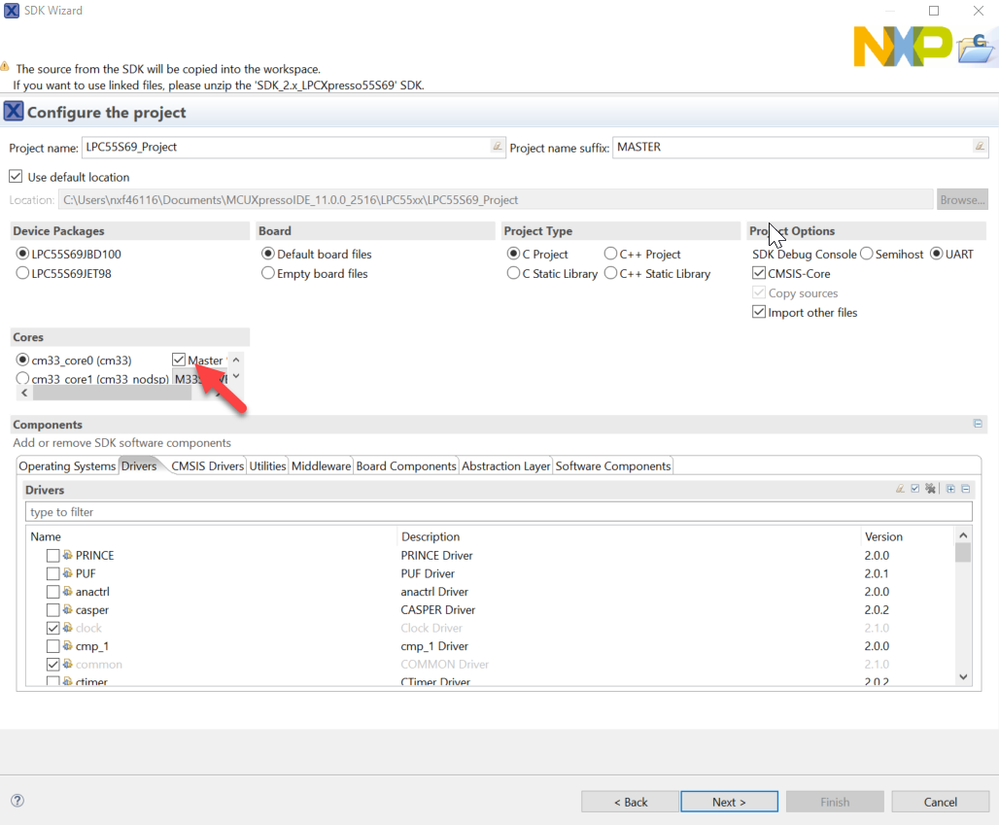The height and width of the screenshot is (825, 999).
Task: Click the cmp_1 driver component icon
Action: (68, 645)
